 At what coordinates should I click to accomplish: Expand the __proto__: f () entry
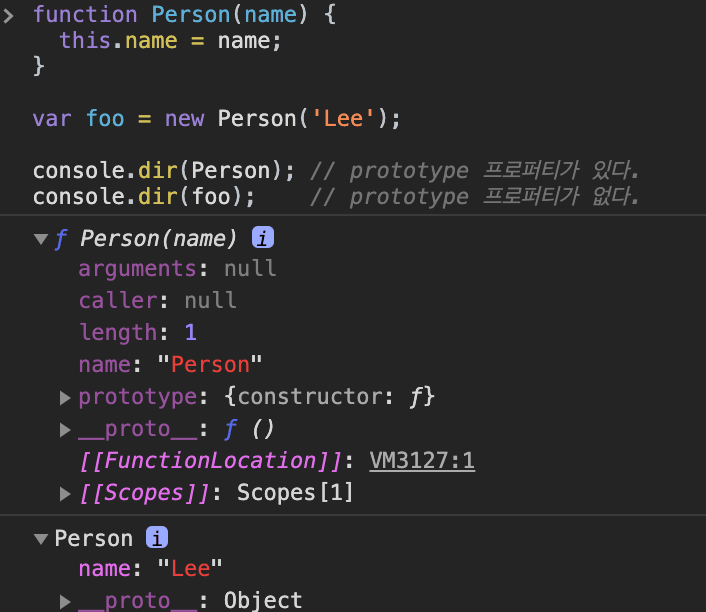pos(65,429)
